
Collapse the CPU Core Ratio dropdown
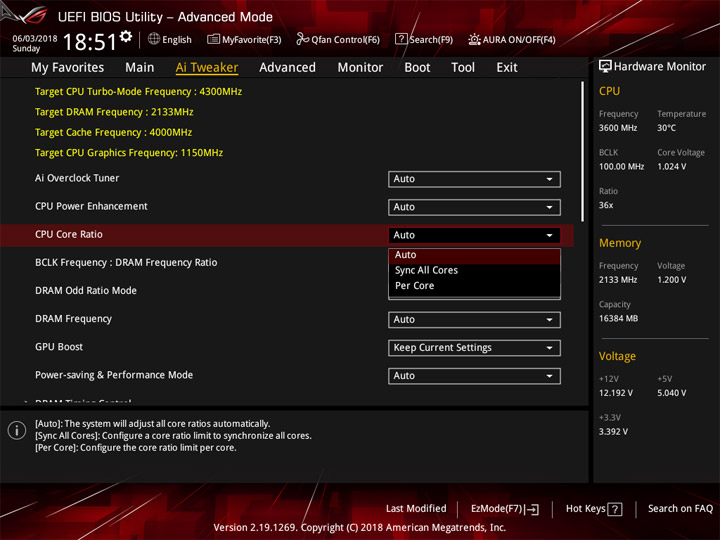tap(474, 235)
